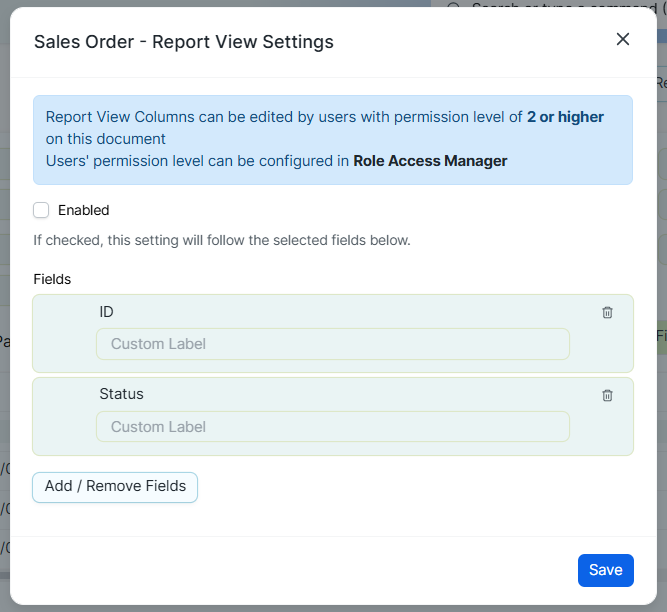Click the Custom Label input under Status
Image resolution: width=667 pixels, height=612 pixels.
pyautogui.click(x=333, y=427)
